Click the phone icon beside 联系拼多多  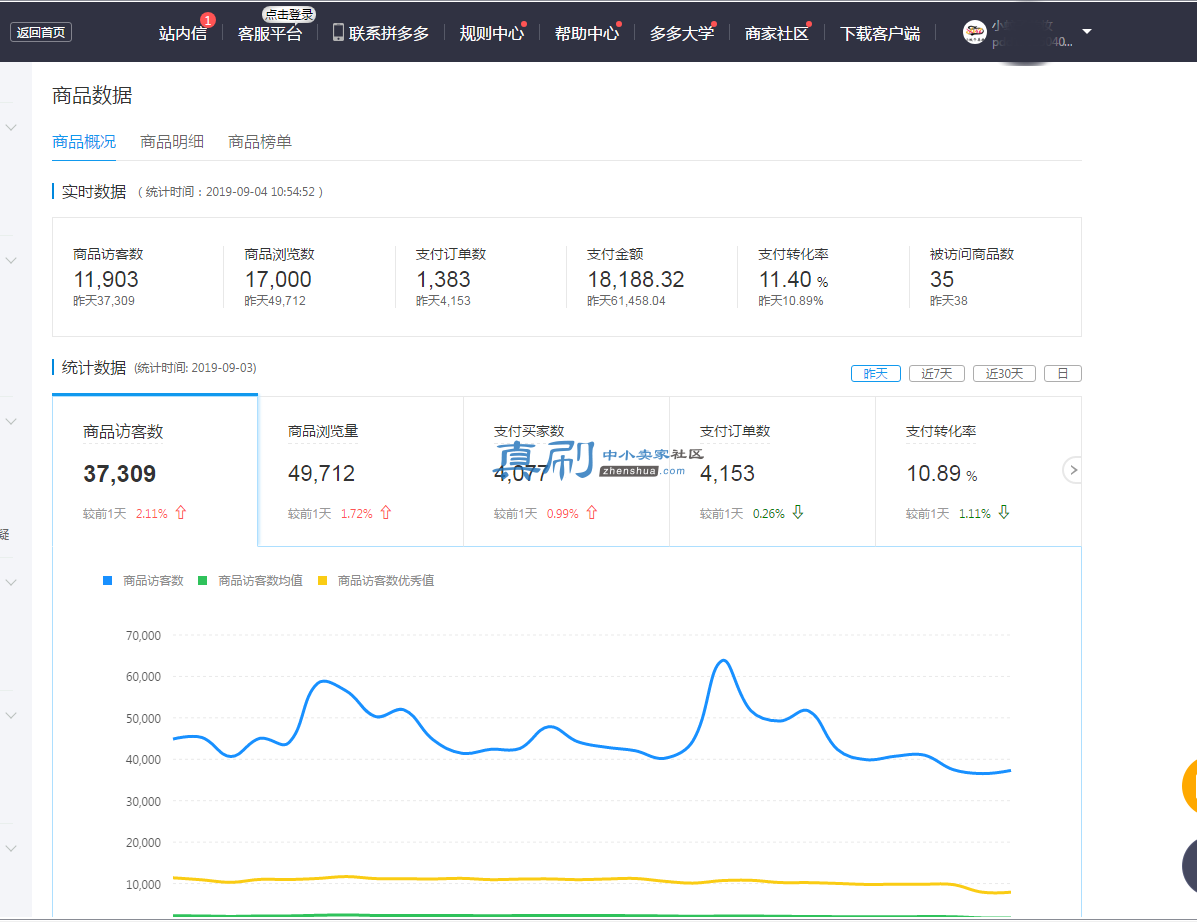[338, 32]
